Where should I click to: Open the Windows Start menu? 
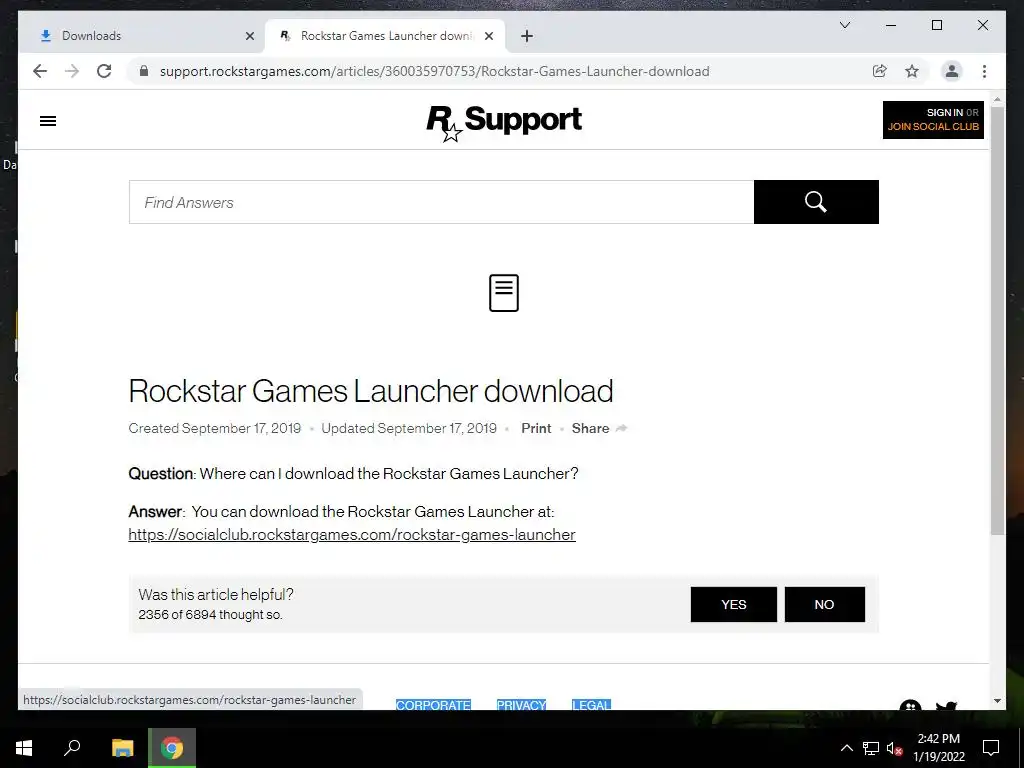pos(24,748)
